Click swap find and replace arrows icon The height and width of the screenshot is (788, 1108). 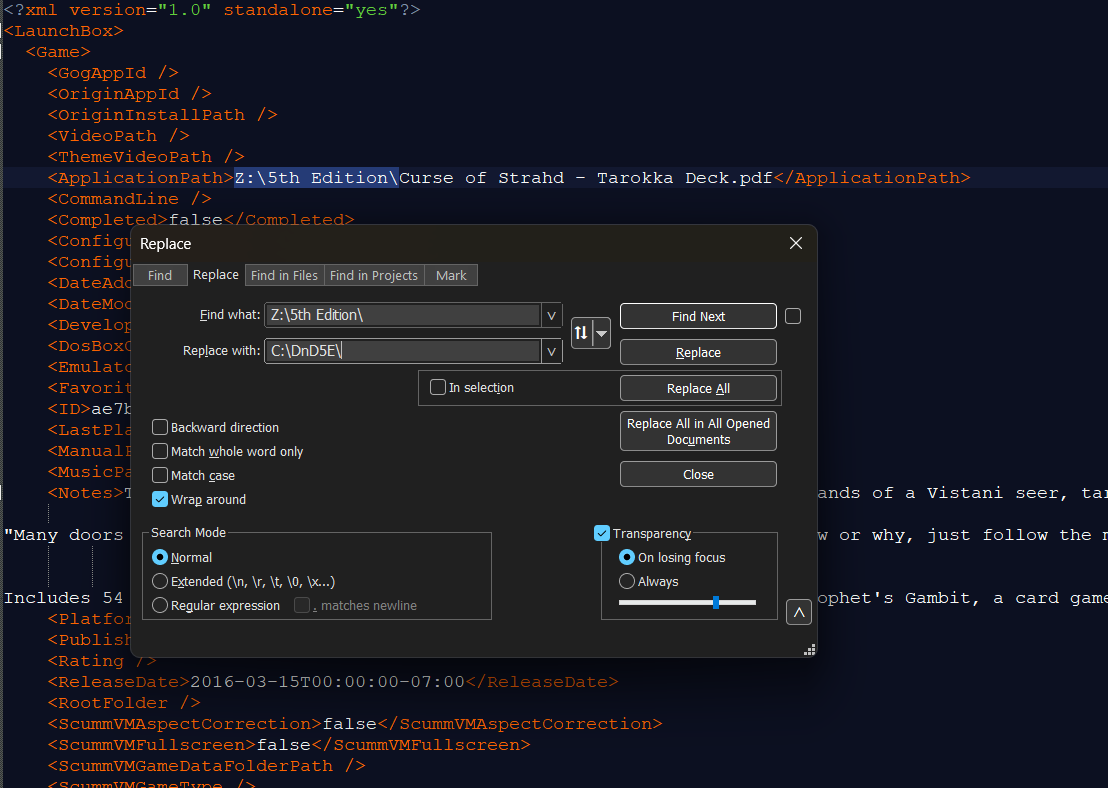tap(581, 333)
